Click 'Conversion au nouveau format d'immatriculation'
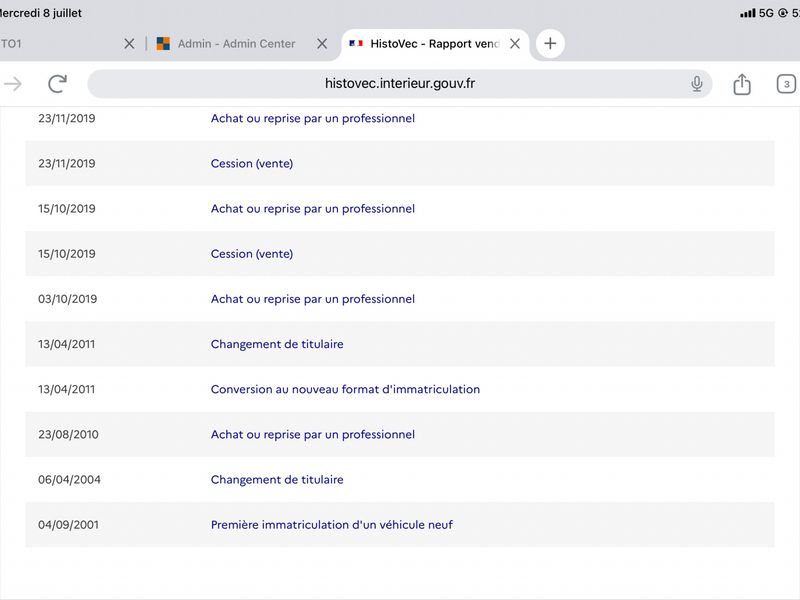Viewport: 800px width, 600px height. (345, 389)
